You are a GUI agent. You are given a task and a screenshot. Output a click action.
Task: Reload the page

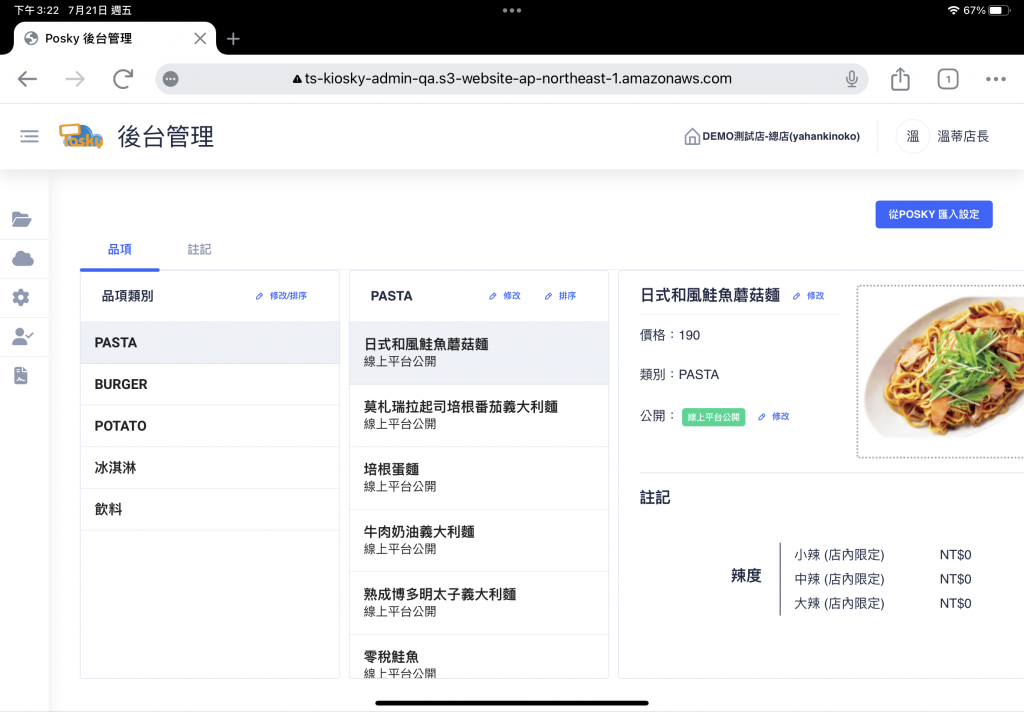click(x=123, y=79)
